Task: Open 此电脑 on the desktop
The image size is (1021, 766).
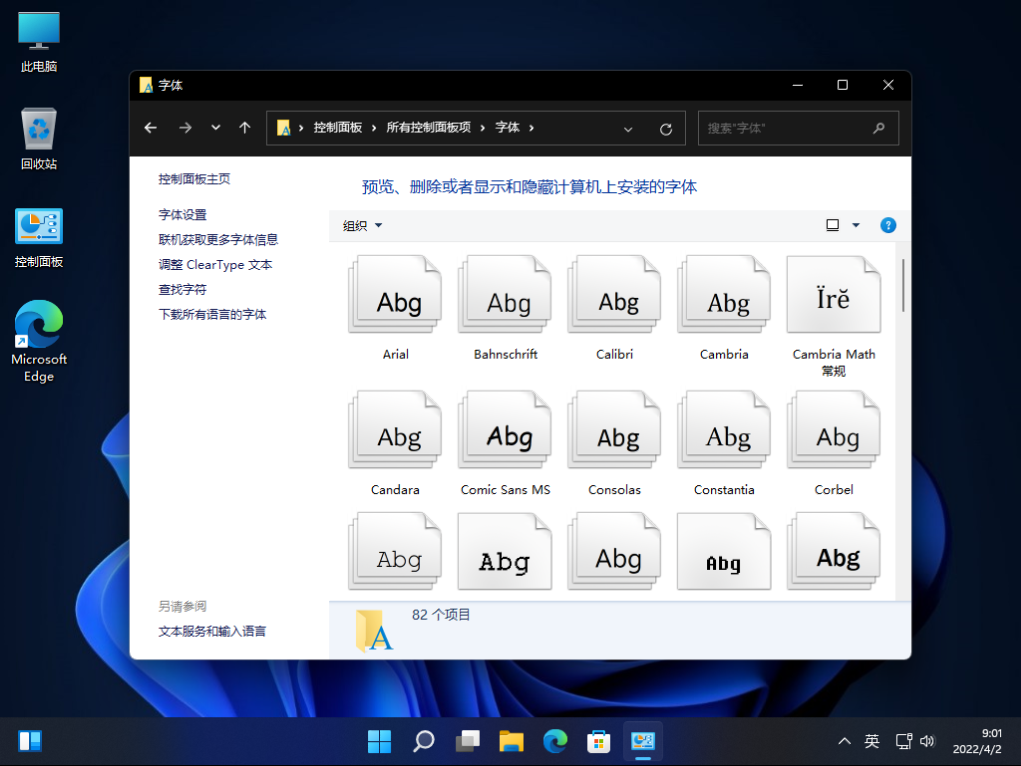Action: click(x=37, y=40)
